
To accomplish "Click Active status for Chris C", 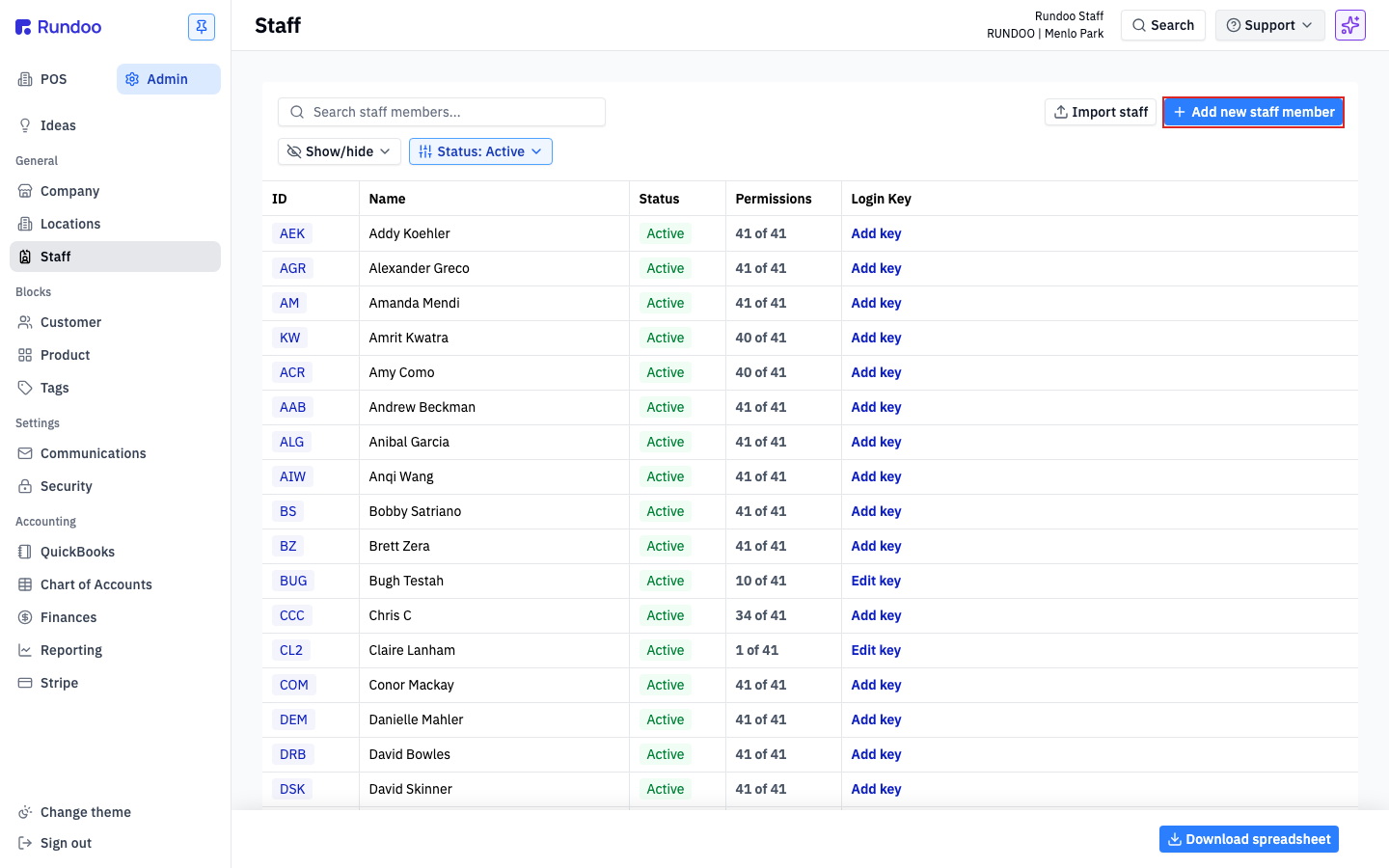I will [x=666, y=615].
